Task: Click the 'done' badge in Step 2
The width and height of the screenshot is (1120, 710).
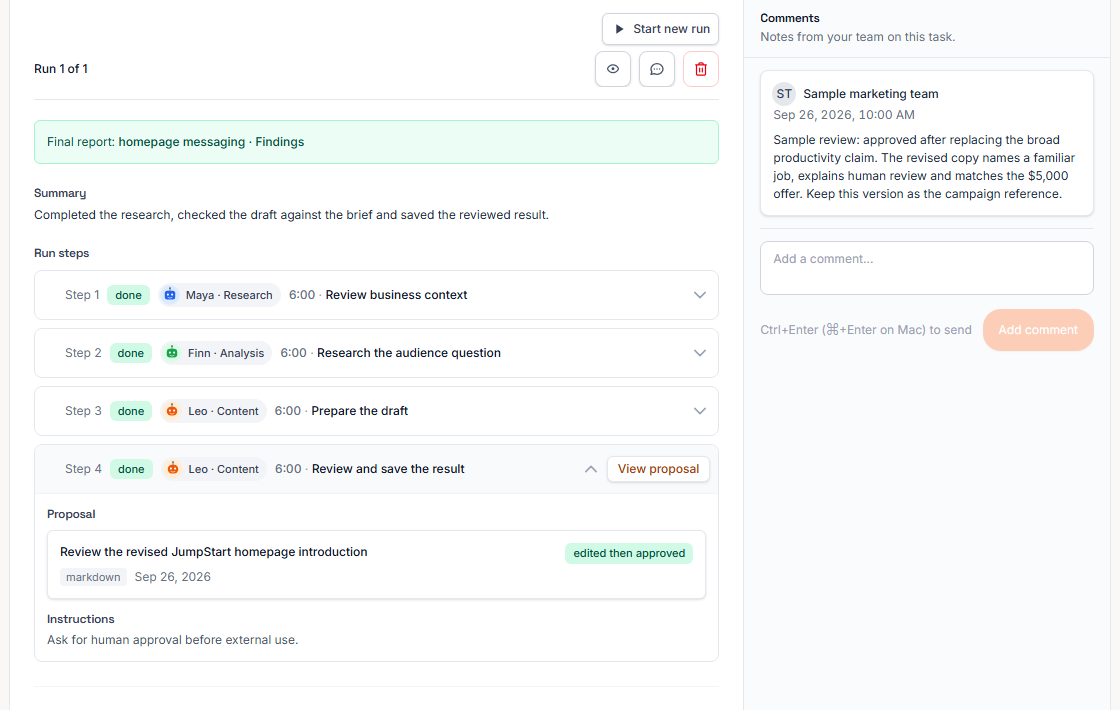Action: 131,353
